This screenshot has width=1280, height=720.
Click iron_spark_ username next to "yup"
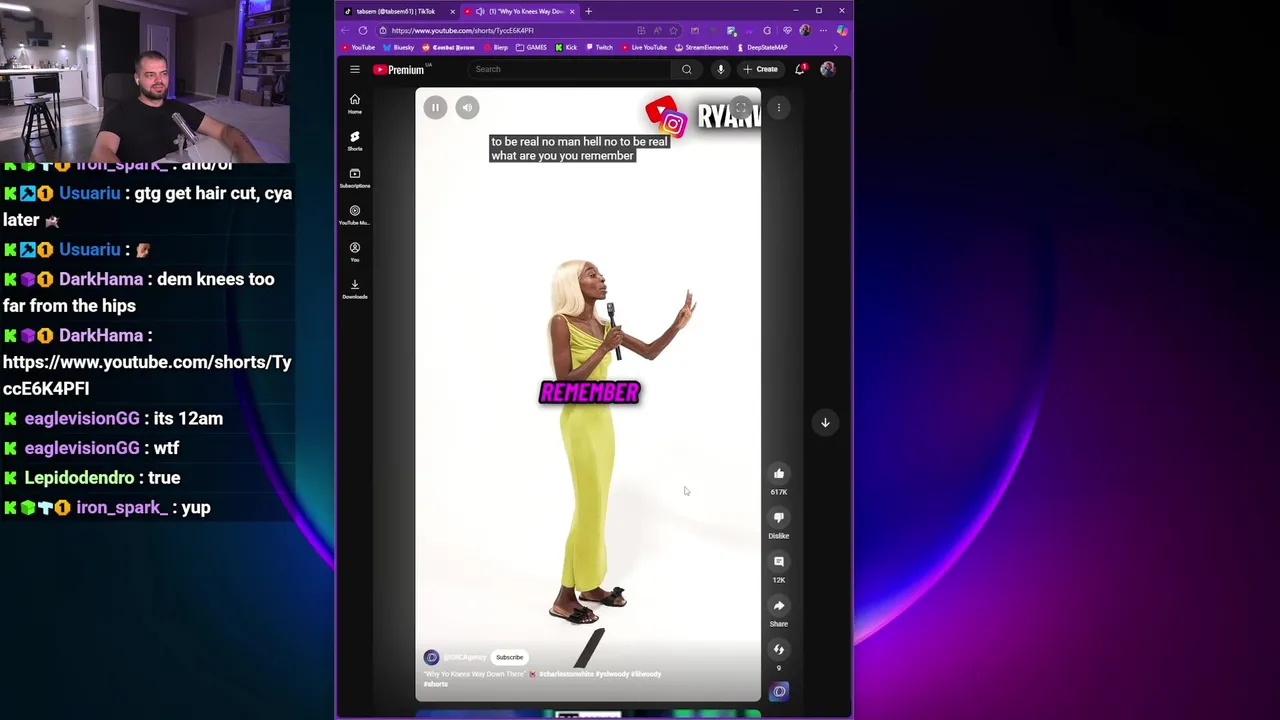point(122,507)
